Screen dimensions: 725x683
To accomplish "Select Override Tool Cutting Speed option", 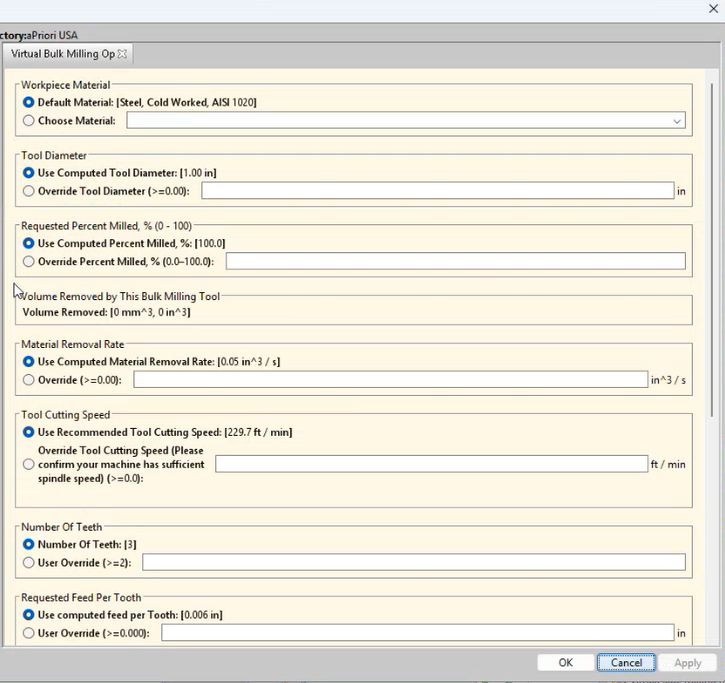I will 29,464.
